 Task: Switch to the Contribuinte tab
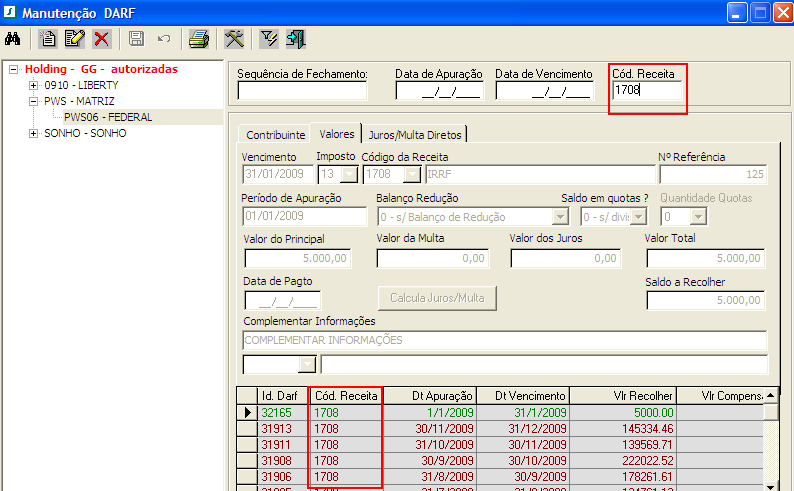pyautogui.click(x=276, y=134)
